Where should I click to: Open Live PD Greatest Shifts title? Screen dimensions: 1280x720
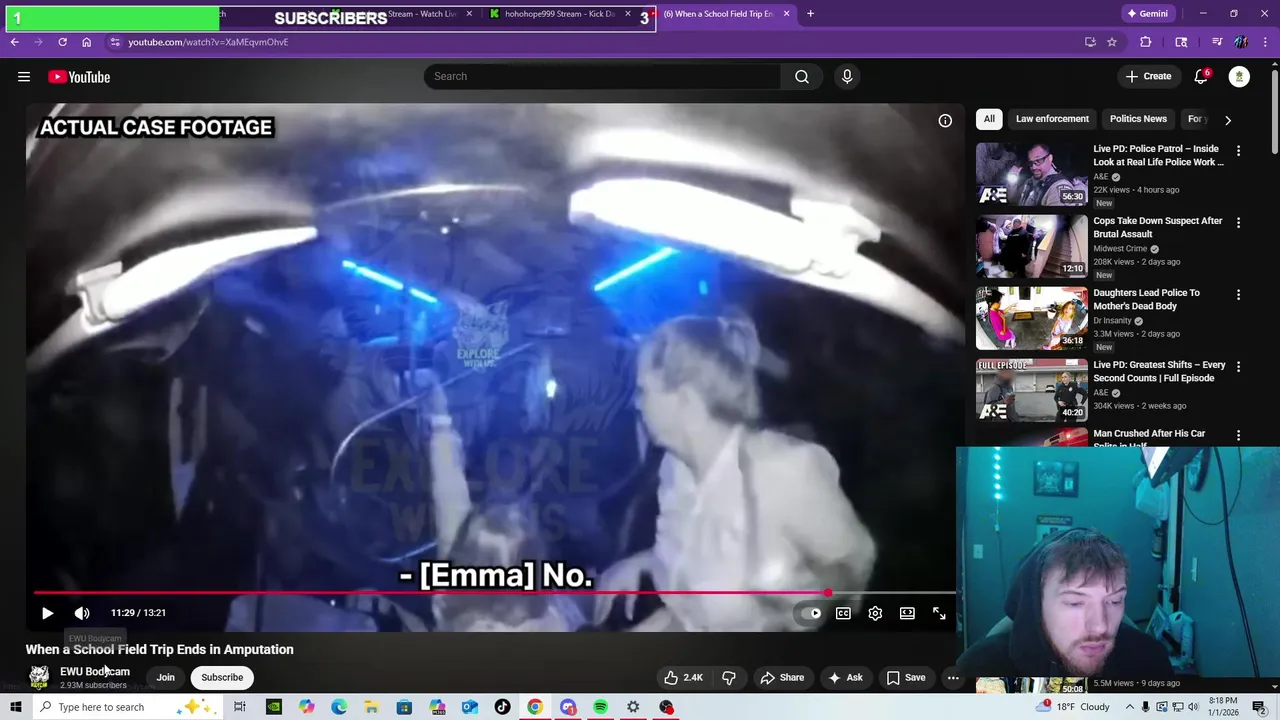click(x=1159, y=371)
